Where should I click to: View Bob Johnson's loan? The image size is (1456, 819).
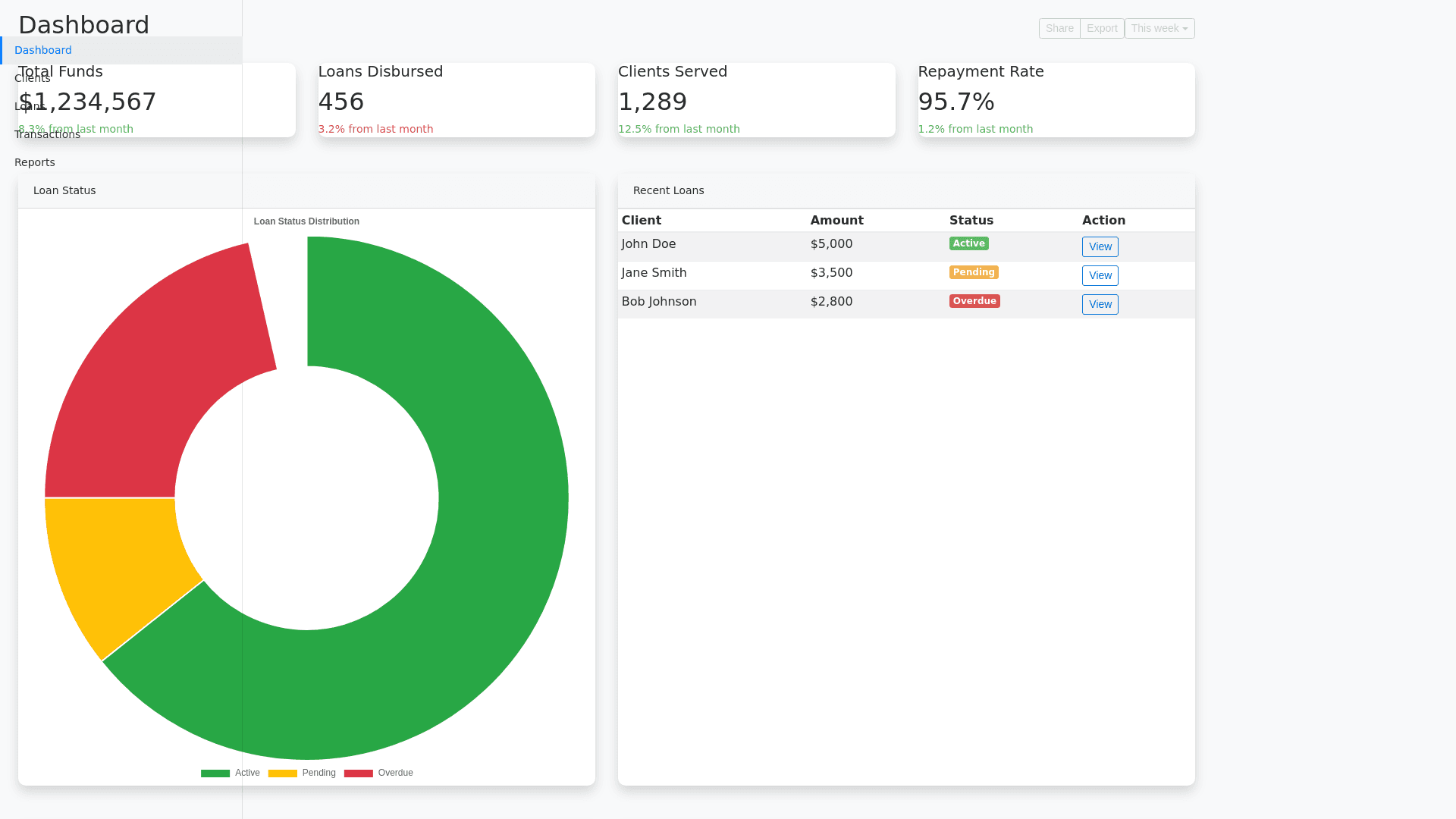(1100, 304)
